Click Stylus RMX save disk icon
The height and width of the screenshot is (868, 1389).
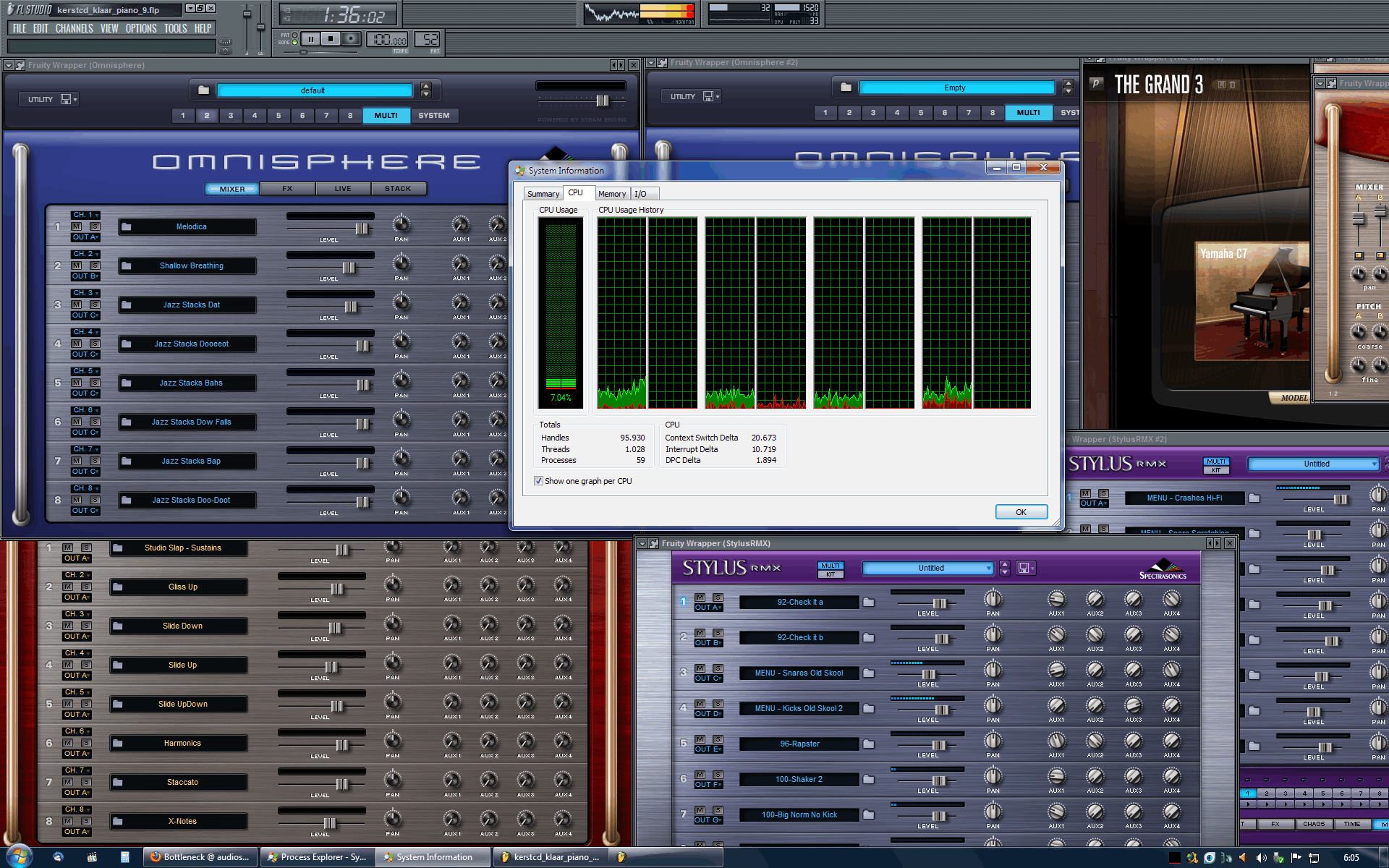coord(1024,569)
